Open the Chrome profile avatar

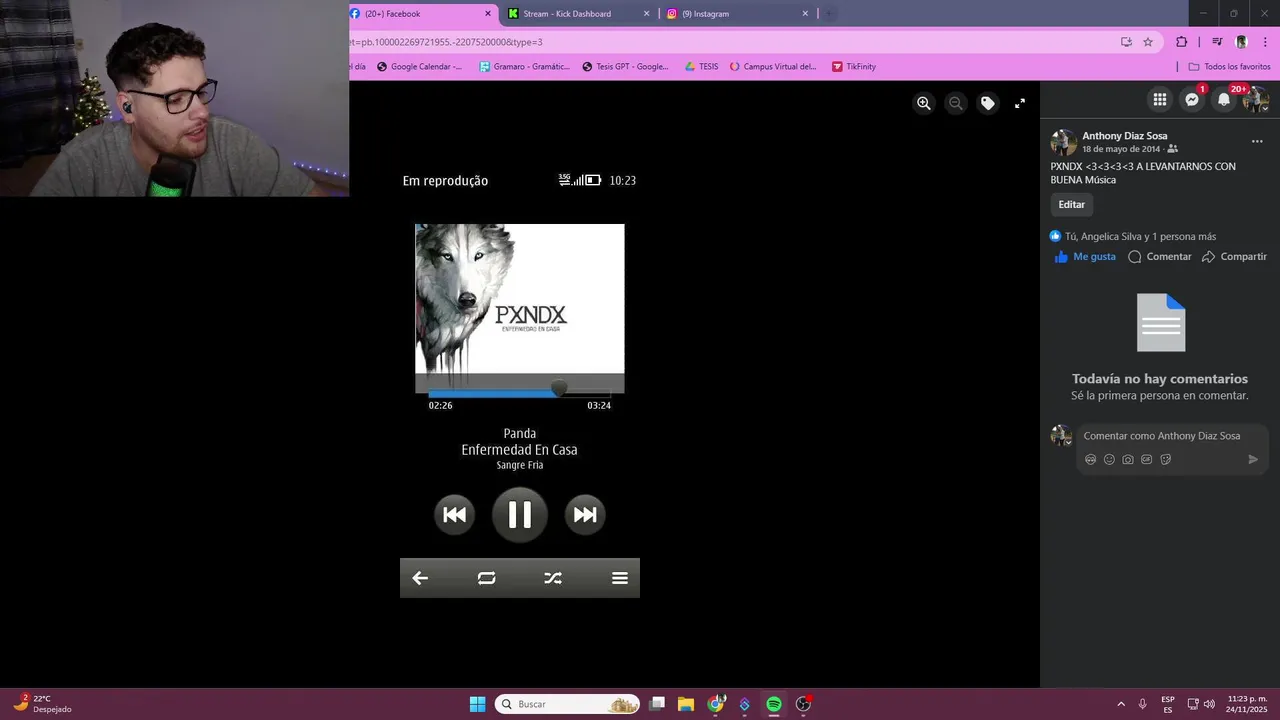coord(1241,42)
